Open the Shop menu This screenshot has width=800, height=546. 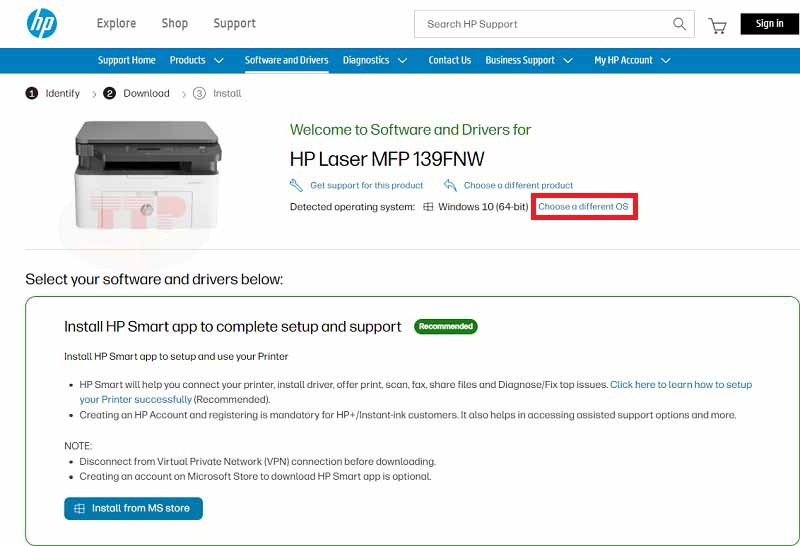click(x=174, y=23)
